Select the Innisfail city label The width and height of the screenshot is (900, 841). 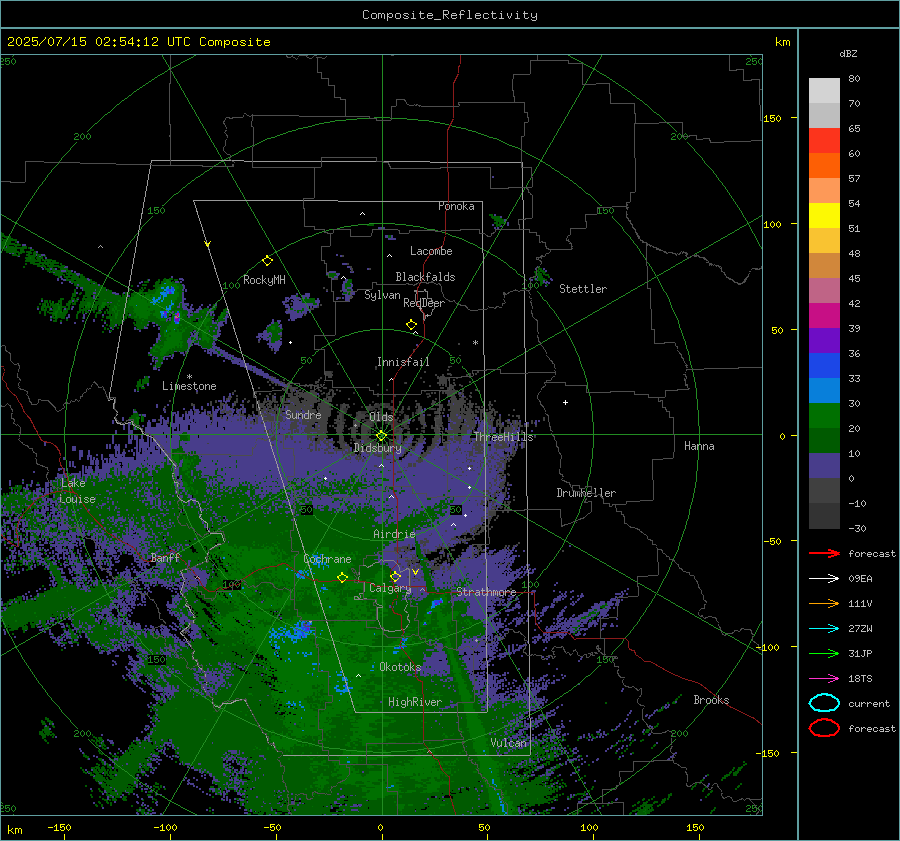tap(403, 362)
